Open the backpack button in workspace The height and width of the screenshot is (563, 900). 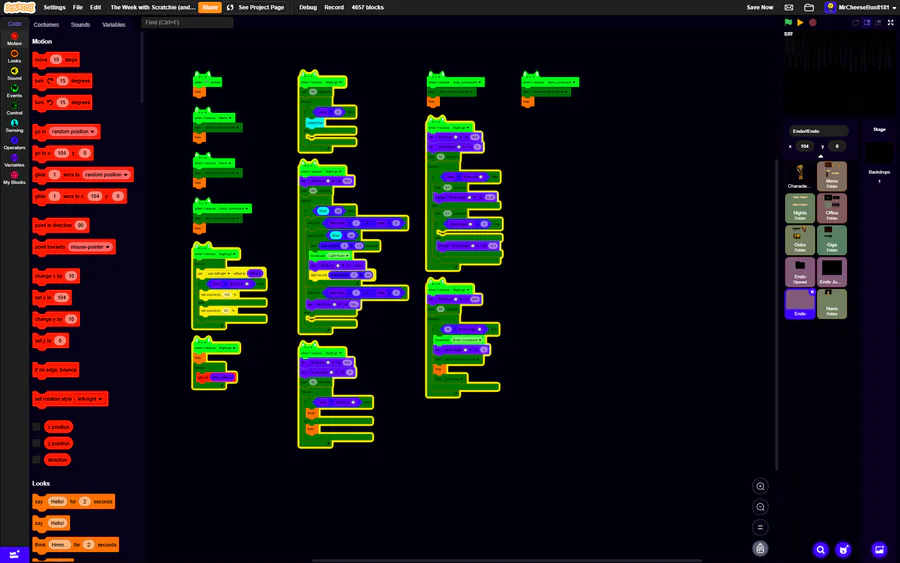[761, 549]
